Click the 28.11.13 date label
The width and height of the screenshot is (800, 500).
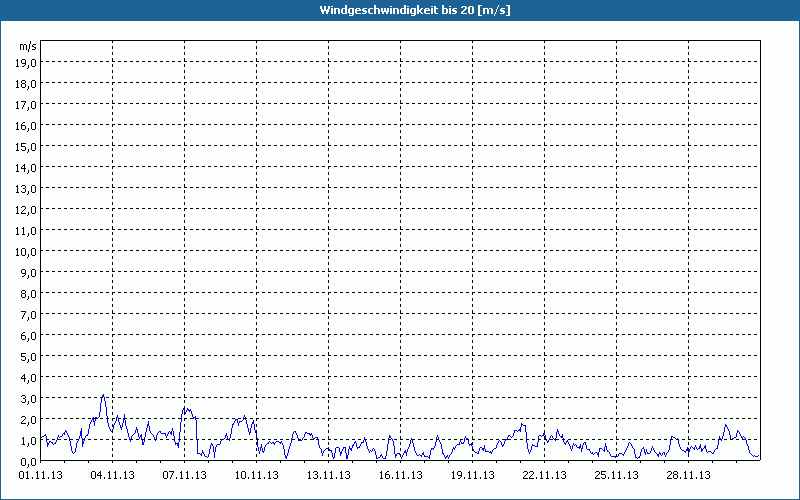(688, 476)
